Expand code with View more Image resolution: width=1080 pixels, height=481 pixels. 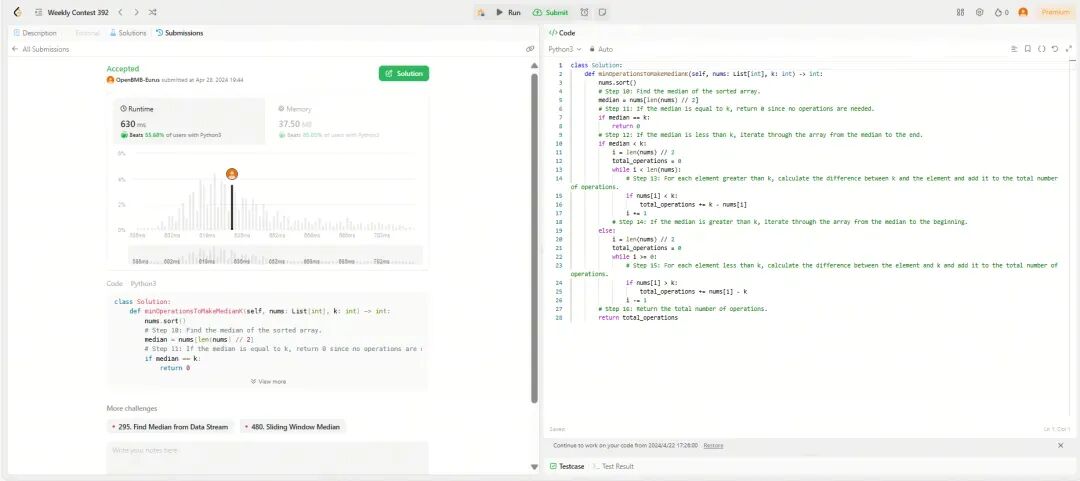pyautogui.click(x=268, y=381)
